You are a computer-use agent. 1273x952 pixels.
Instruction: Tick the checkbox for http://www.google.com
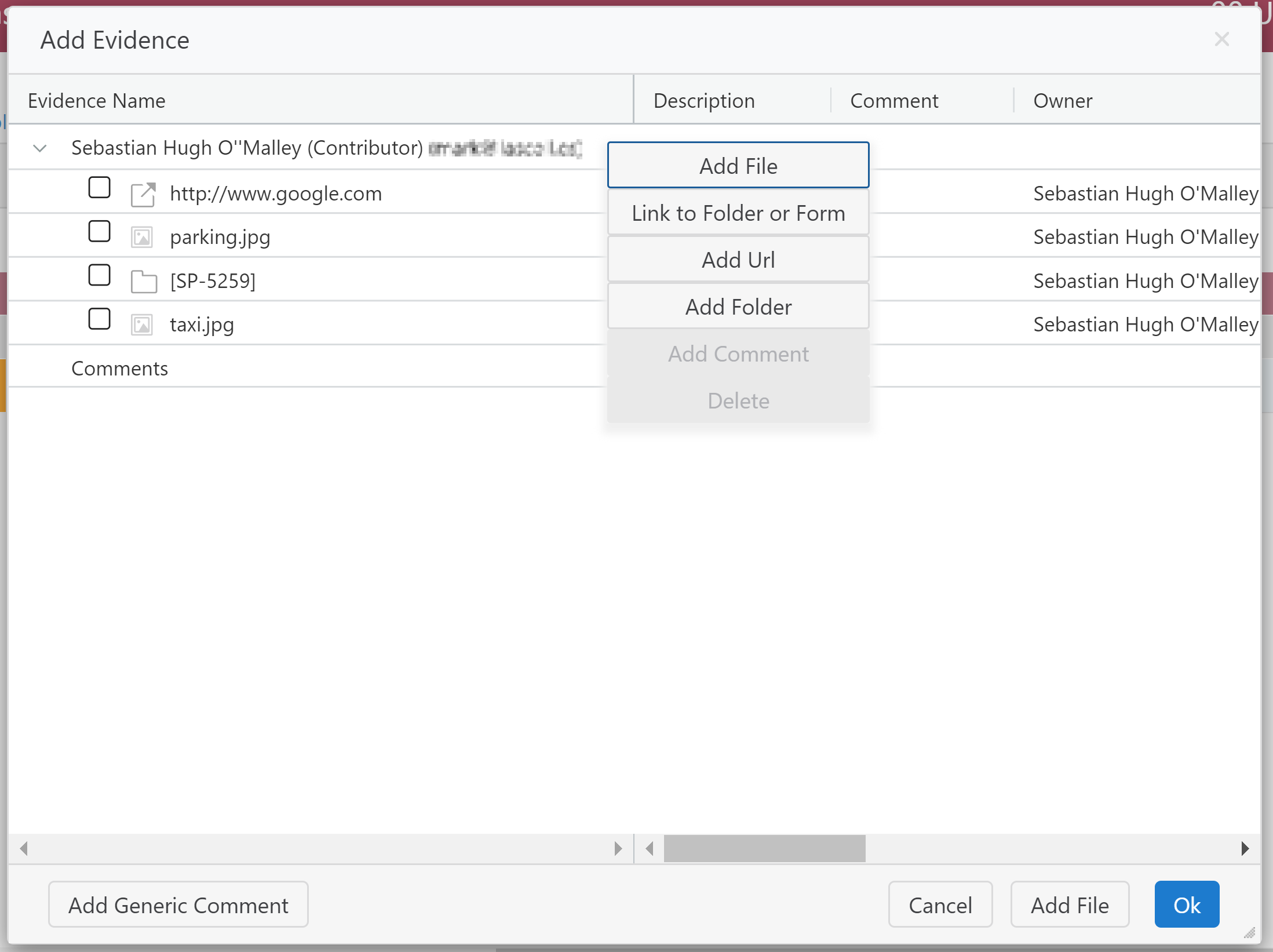pos(99,188)
